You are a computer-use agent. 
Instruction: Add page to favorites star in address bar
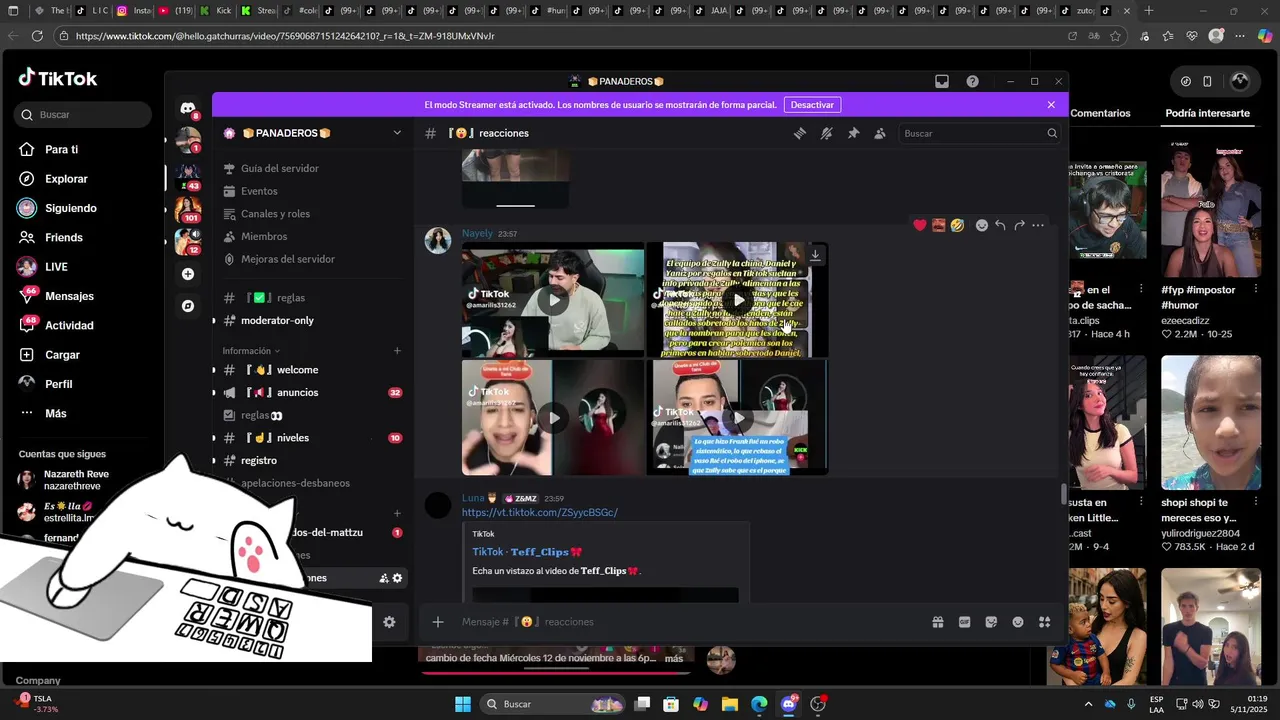point(1115,36)
